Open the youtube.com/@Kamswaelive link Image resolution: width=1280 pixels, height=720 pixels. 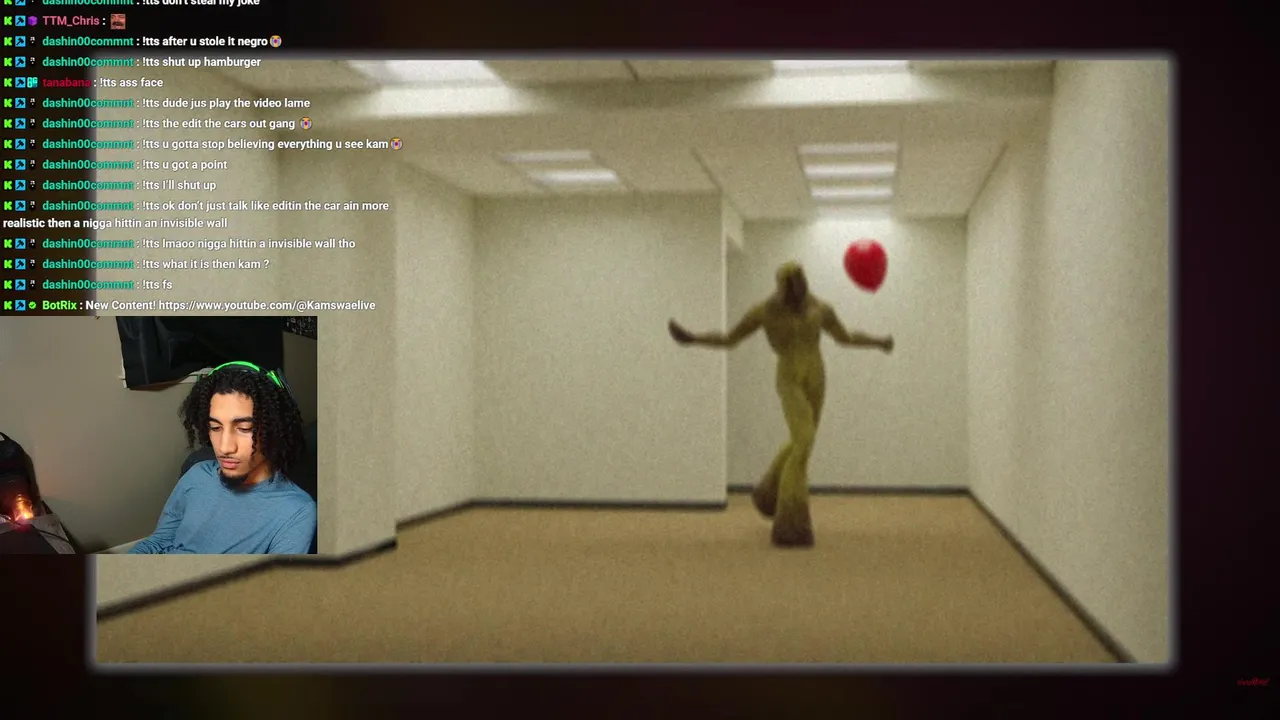coord(266,305)
